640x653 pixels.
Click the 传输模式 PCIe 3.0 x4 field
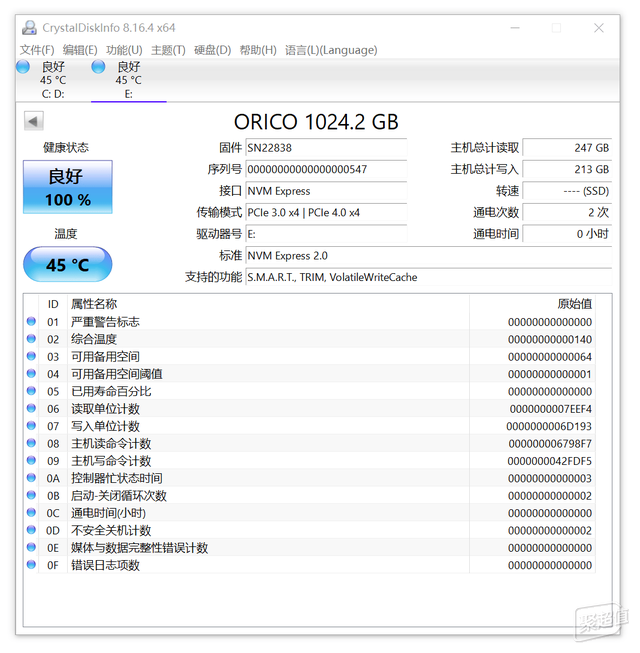tap(326, 213)
